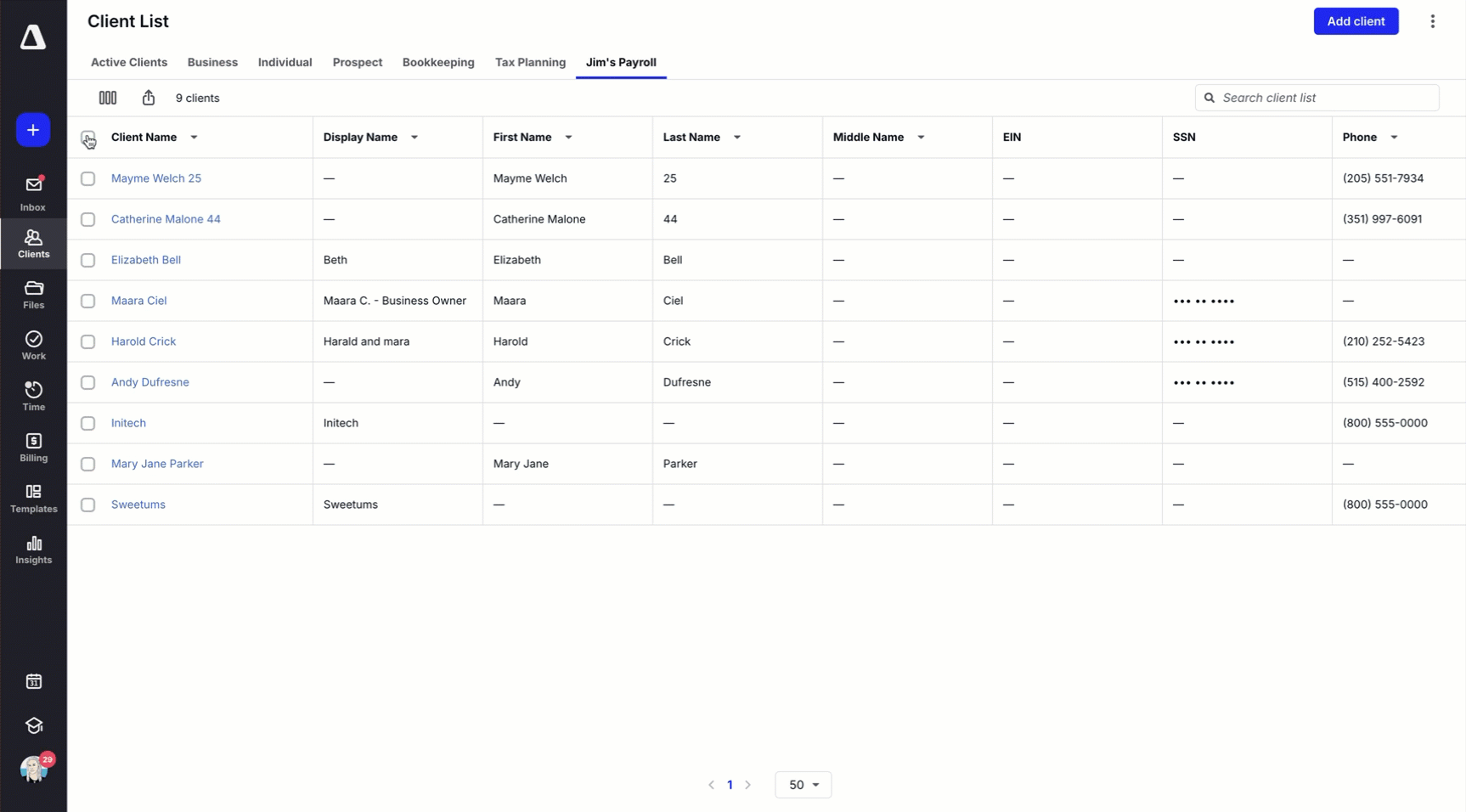The image size is (1466, 812).
Task: Click the column customization icon
Action: click(108, 98)
